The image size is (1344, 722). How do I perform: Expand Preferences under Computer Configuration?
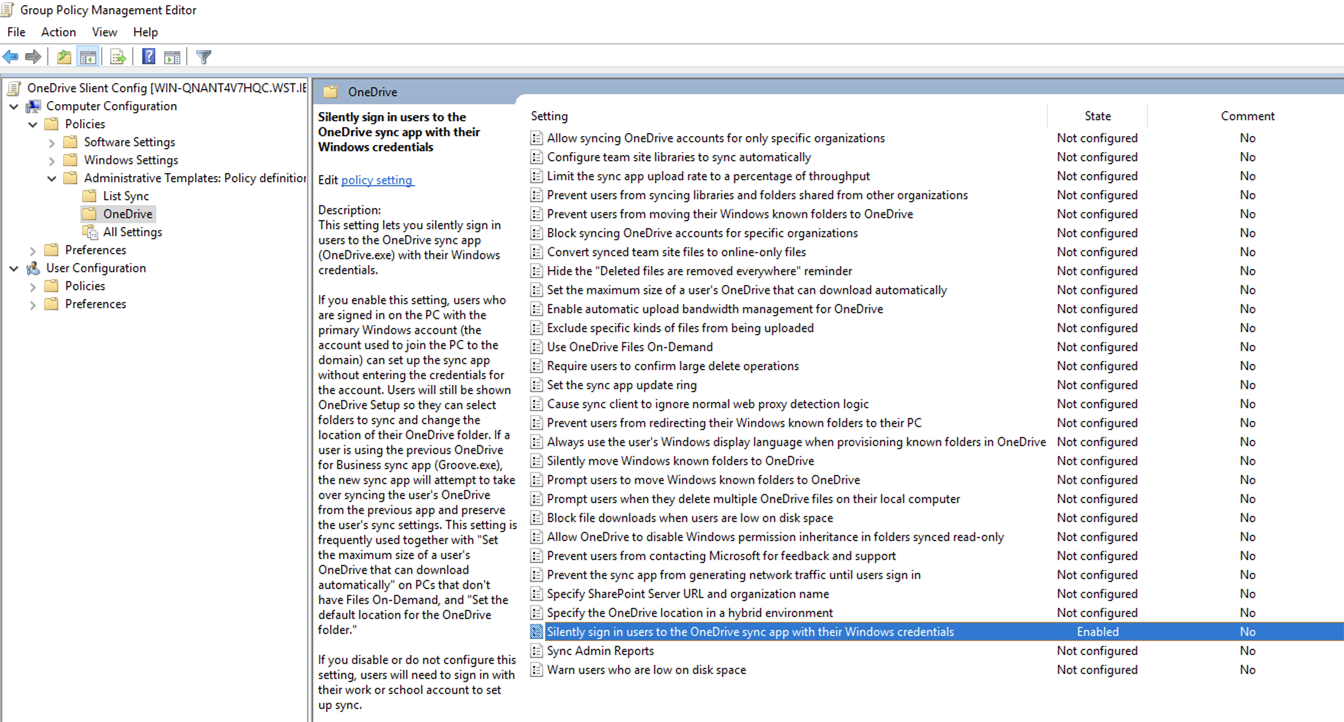coord(32,250)
